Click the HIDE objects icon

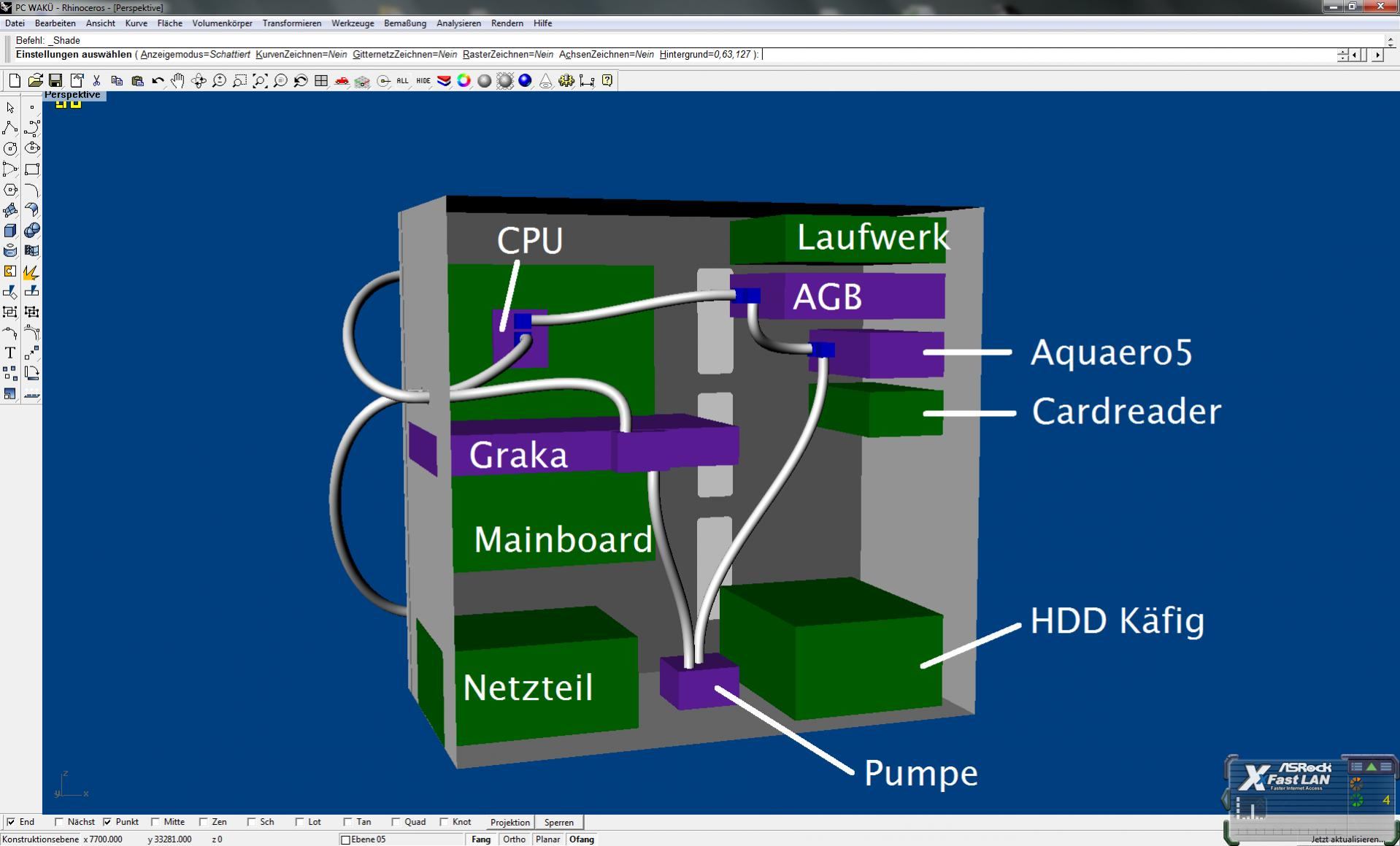click(x=423, y=81)
